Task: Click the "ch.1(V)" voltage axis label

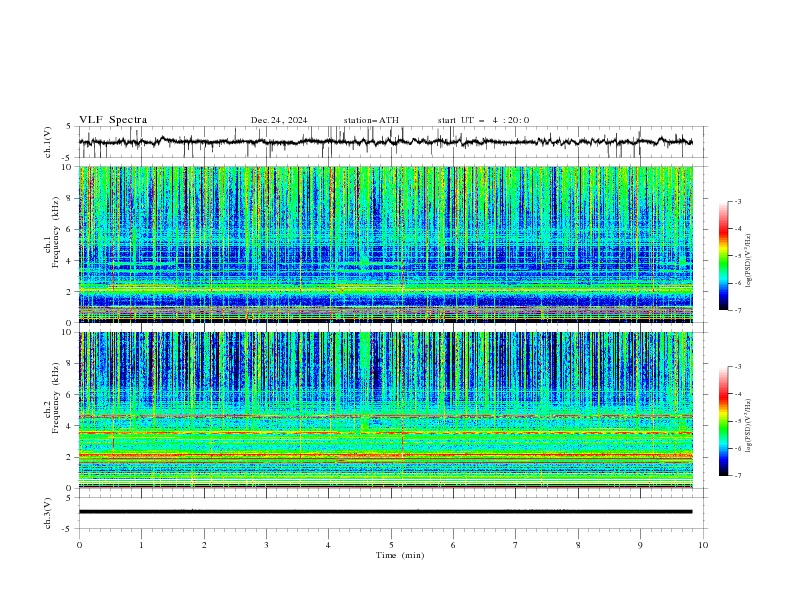Action: point(48,142)
